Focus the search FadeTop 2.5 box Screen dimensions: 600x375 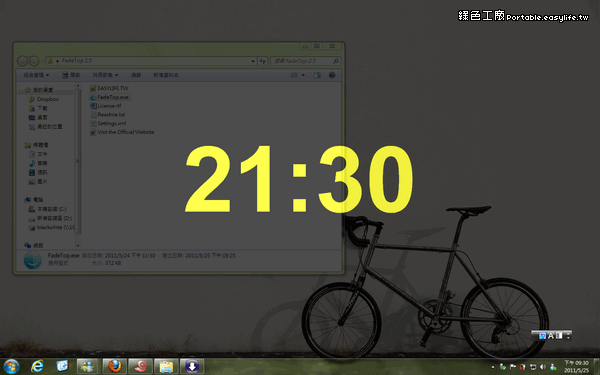click(305, 61)
